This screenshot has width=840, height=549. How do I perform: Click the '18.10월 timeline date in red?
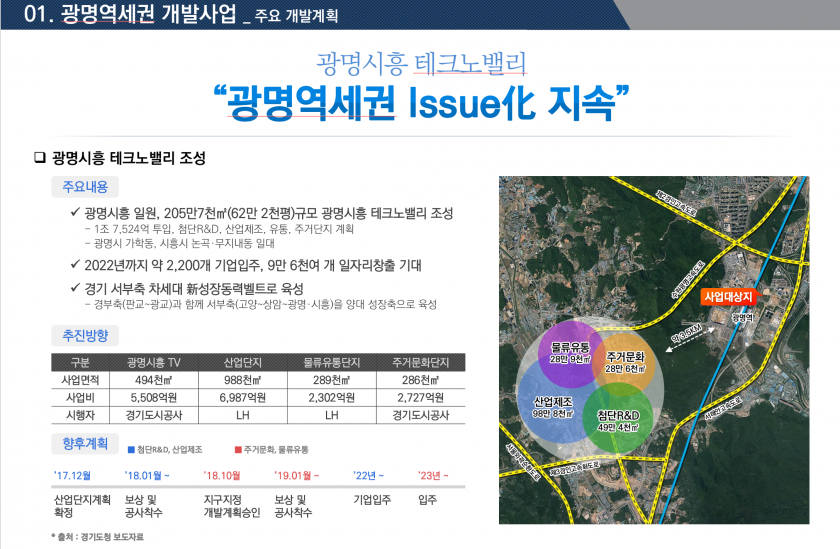222,475
